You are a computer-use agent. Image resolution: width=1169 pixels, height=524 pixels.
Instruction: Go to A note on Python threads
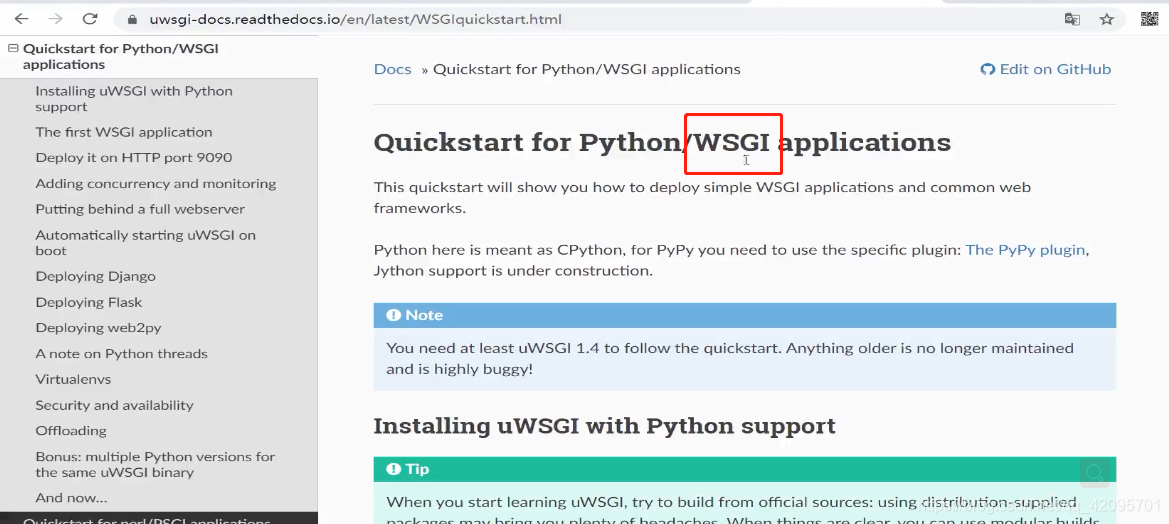122,354
